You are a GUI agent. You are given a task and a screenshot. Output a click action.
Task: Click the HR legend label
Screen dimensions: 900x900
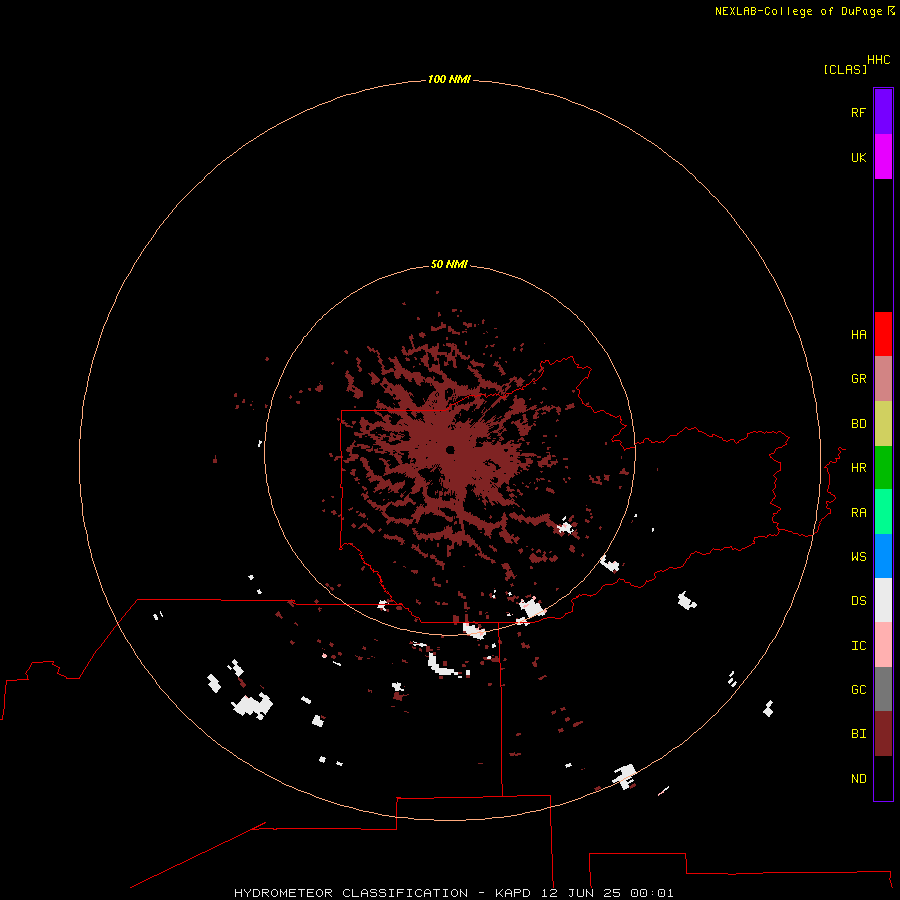(x=858, y=468)
